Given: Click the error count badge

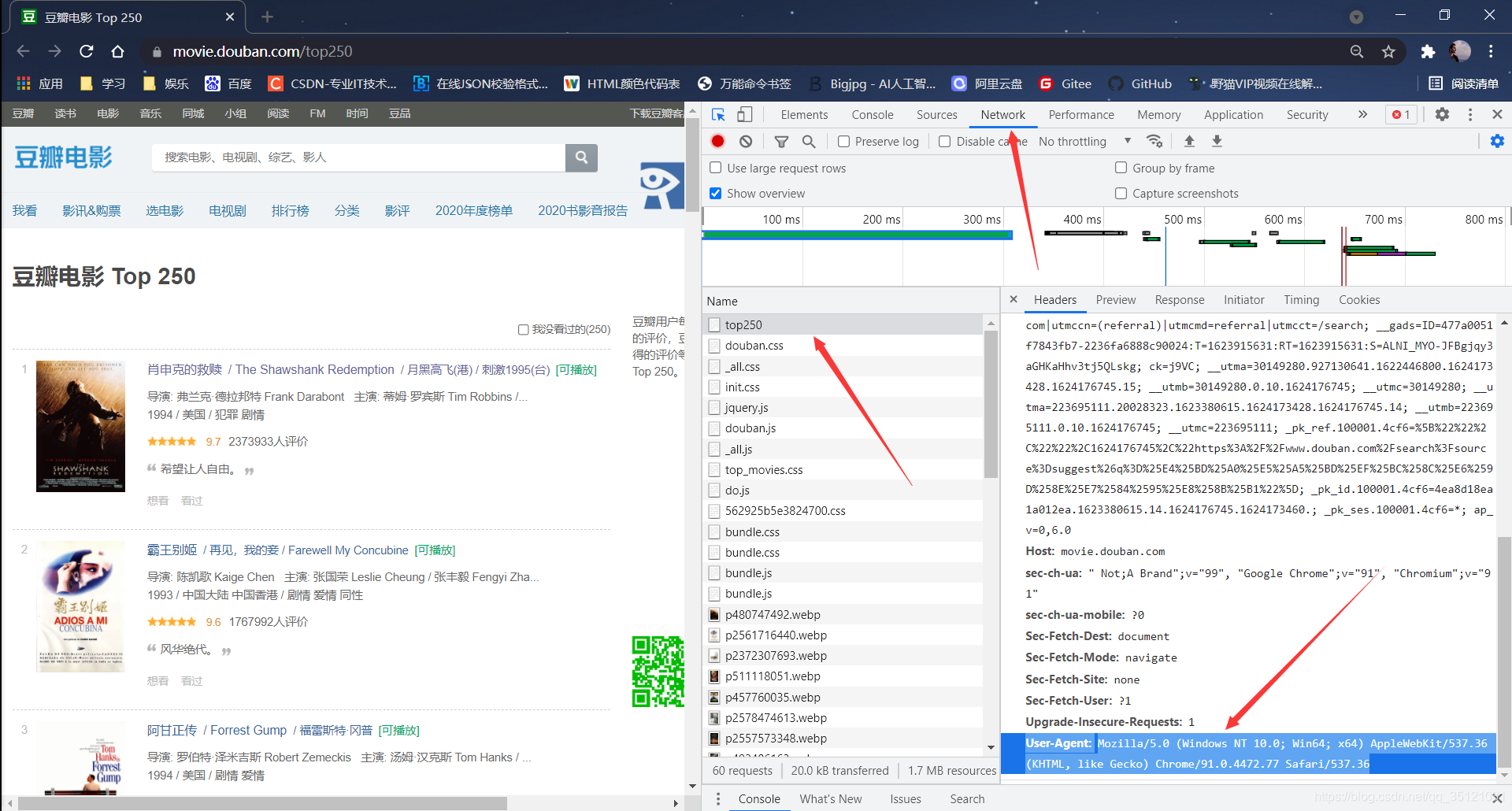Looking at the screenshot, I should 1402,114.
